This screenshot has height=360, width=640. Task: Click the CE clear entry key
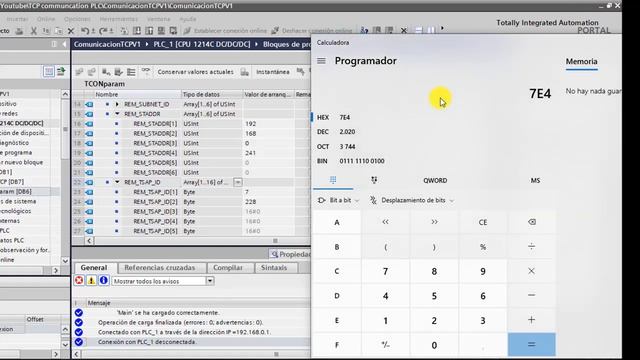[483, 222]
